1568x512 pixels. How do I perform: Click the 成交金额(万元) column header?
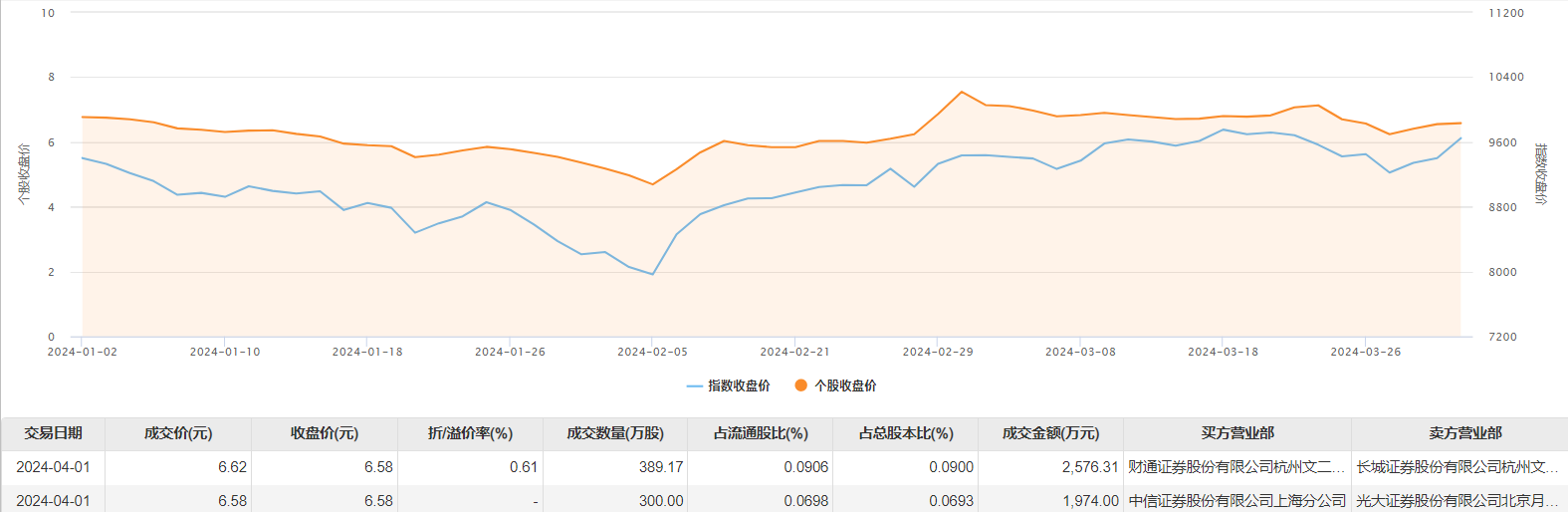1050,433
